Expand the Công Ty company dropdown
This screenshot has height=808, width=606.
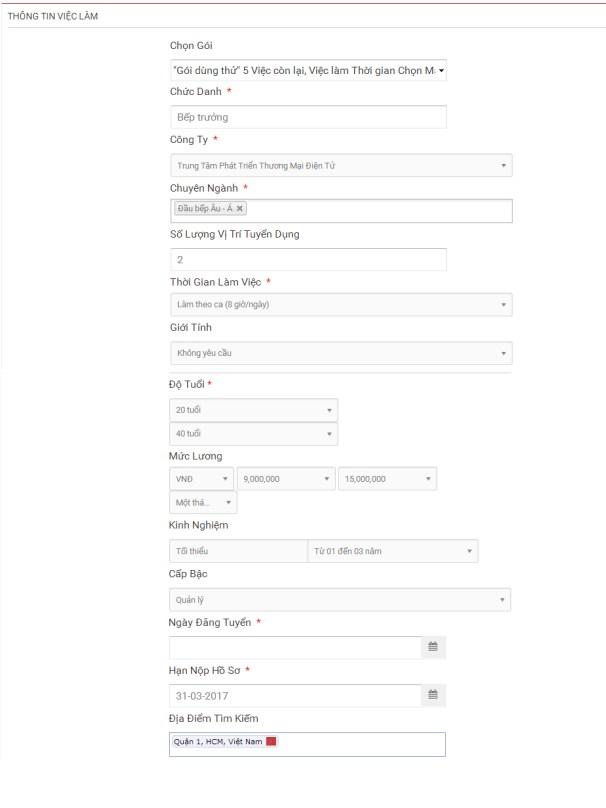click(341, 166)
